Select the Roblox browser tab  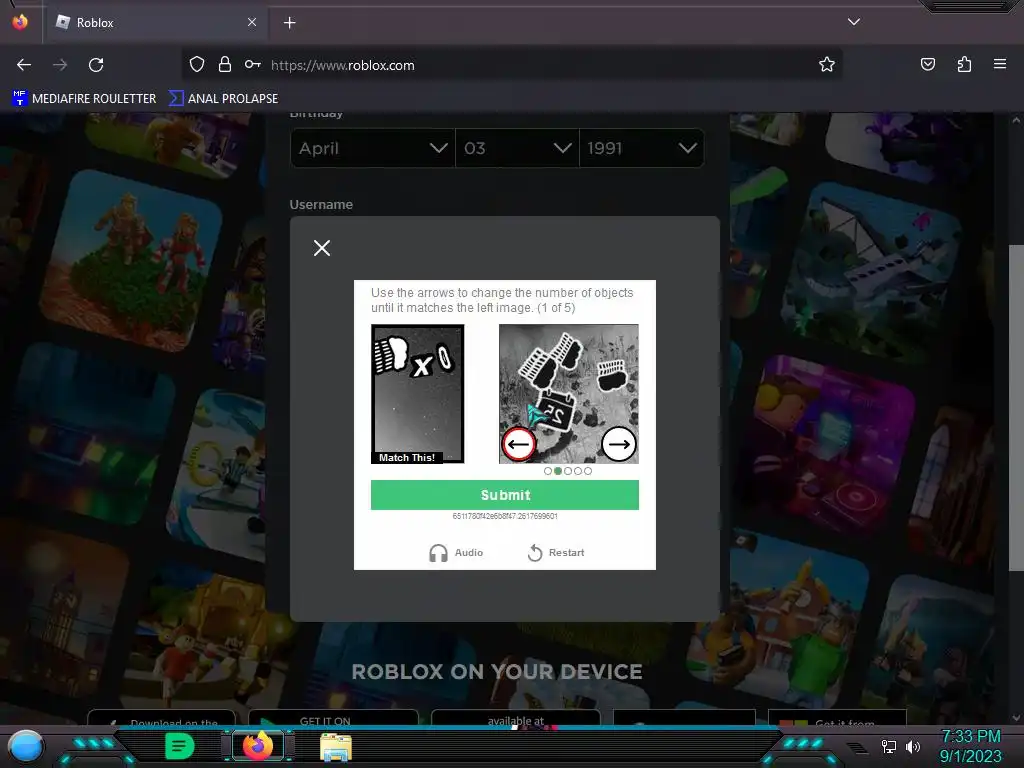click(x=156, y=23)
